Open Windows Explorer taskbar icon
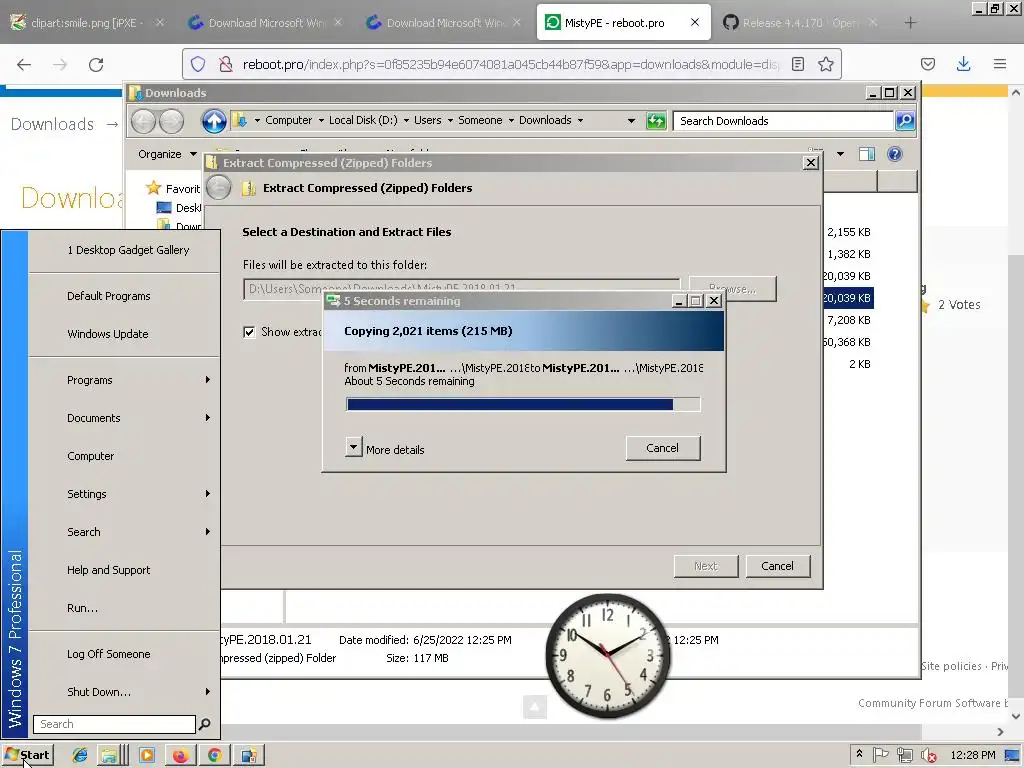The image size is (1024, 768). point(110,756)
